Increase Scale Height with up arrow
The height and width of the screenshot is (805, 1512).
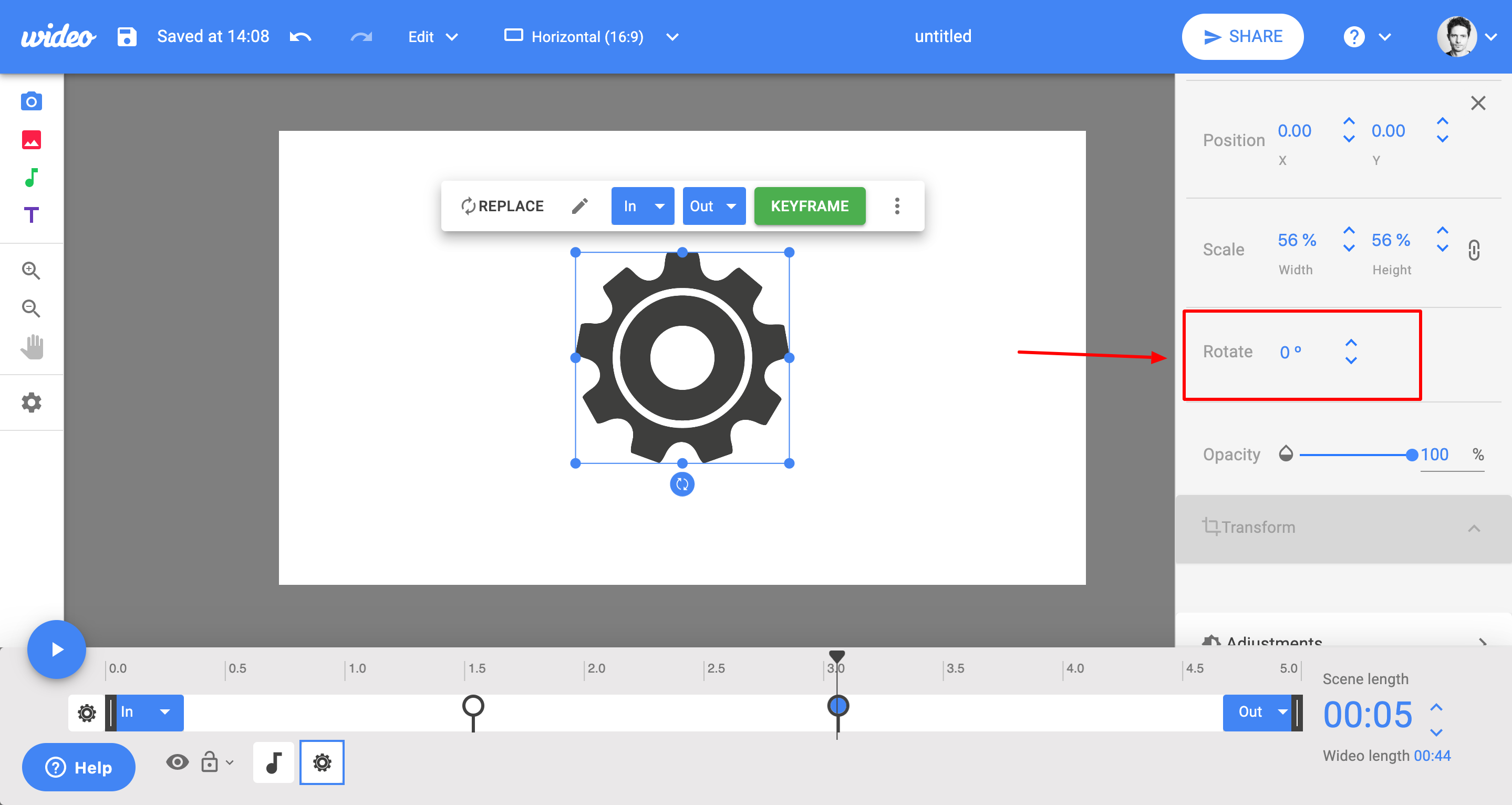(1442, 230)
